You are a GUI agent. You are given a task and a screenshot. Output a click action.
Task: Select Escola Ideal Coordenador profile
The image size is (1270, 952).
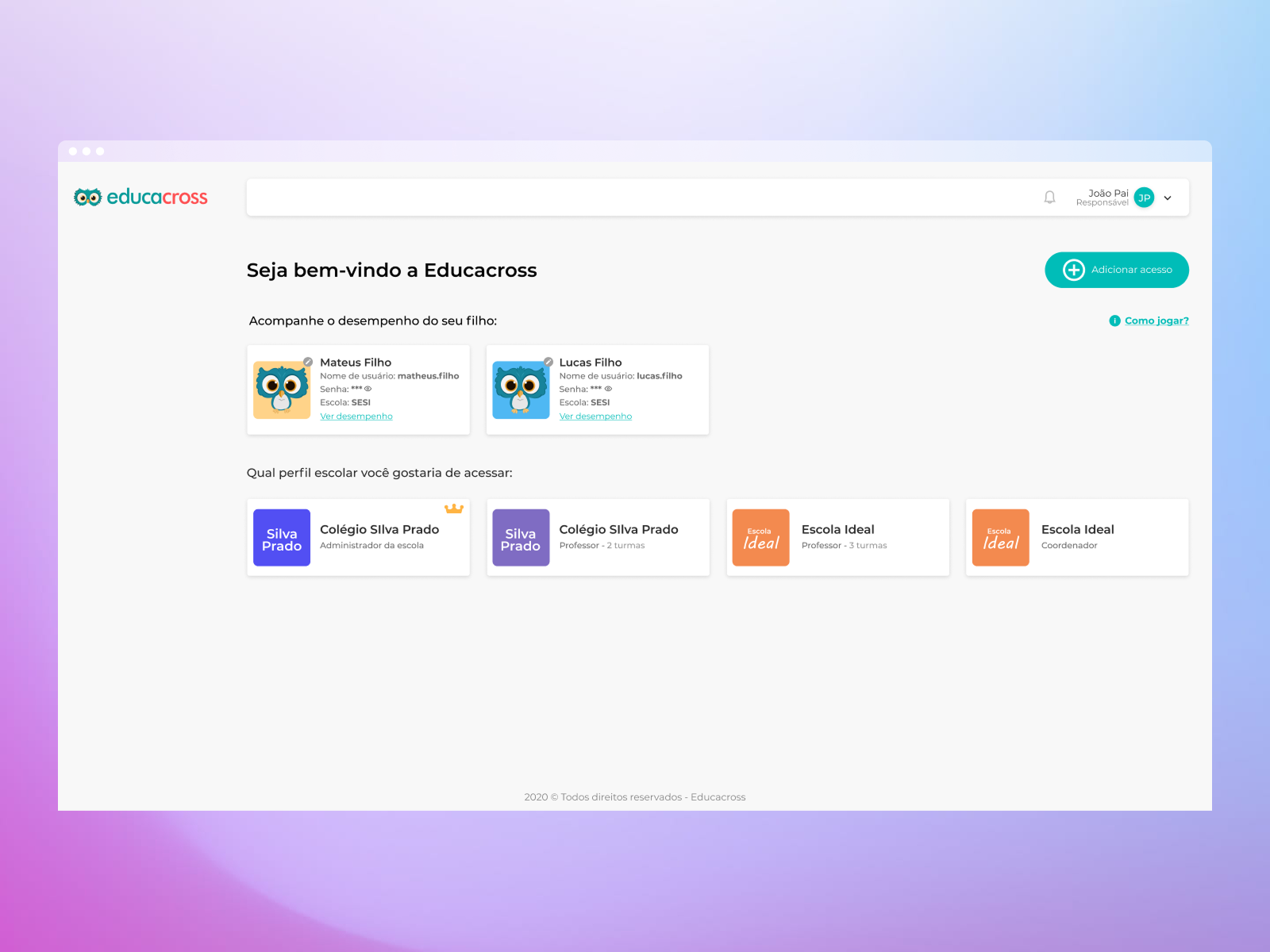click(x=1077, y=537)
